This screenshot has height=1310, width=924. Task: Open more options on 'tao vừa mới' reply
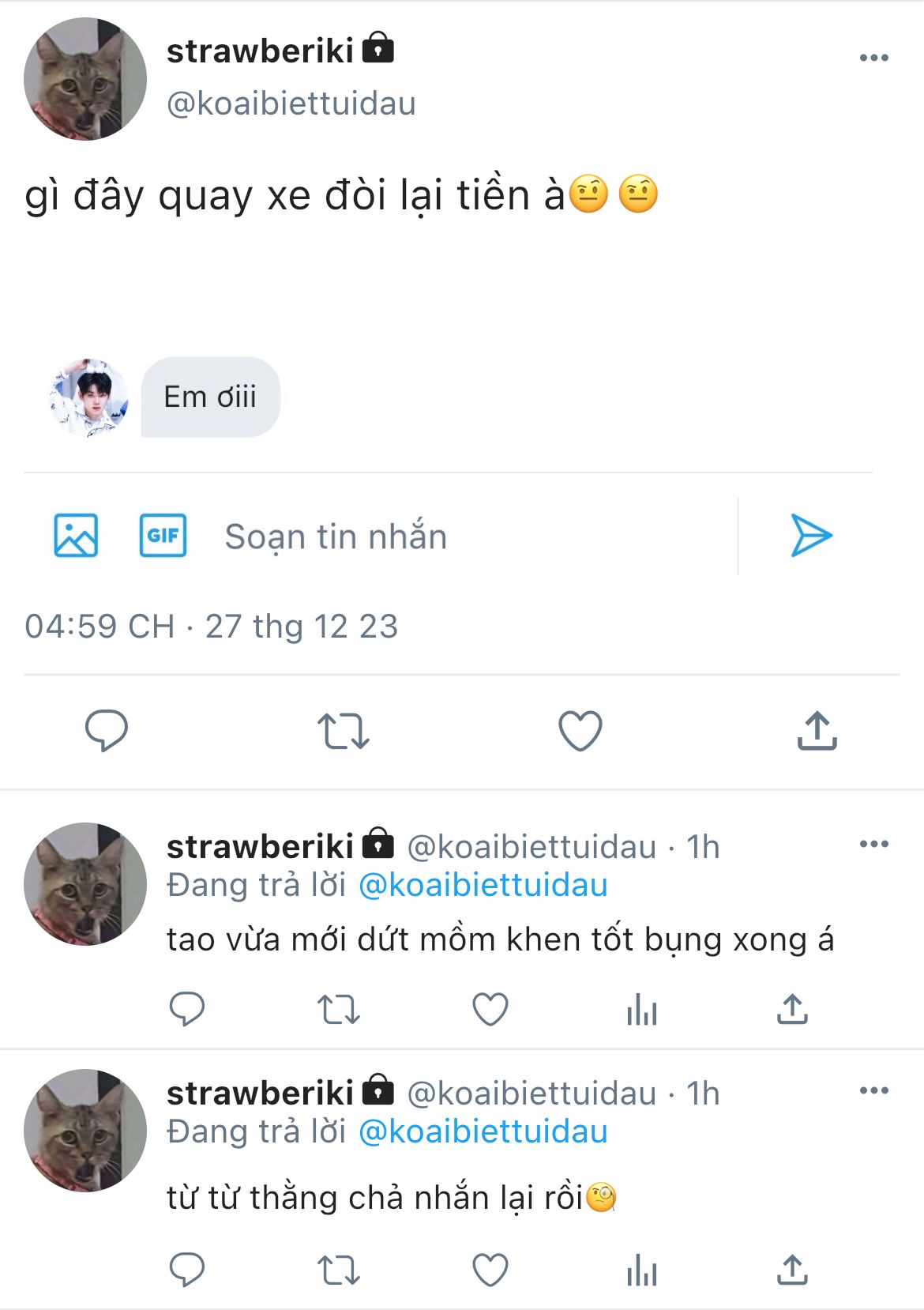[873, 844]
